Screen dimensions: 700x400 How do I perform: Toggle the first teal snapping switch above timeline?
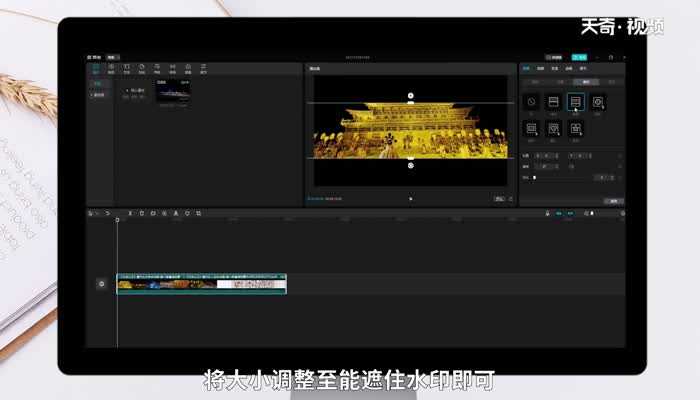pyautogui.click(x=558, y=213)
